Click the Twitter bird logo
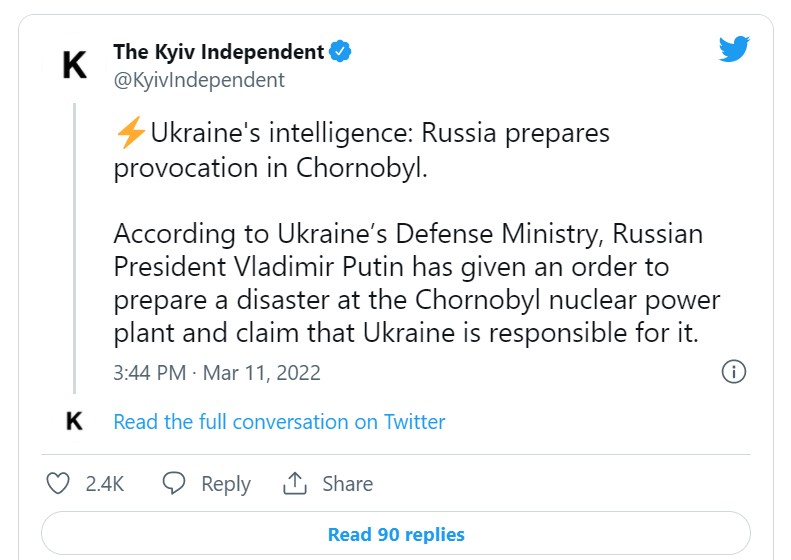The width and height of the screenshot is (791, 560). [734, 49]
